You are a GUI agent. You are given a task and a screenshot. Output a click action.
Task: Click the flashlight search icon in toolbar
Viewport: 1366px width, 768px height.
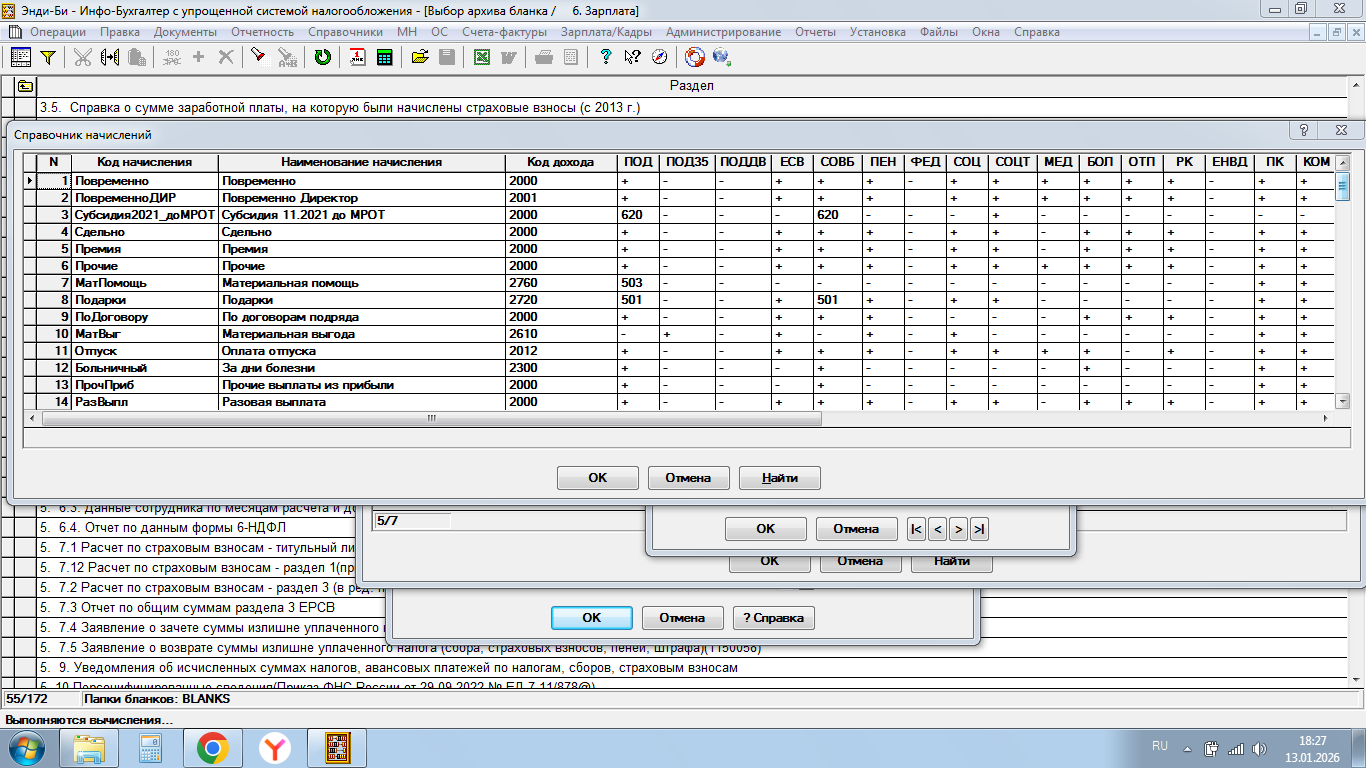coord(259,57)
